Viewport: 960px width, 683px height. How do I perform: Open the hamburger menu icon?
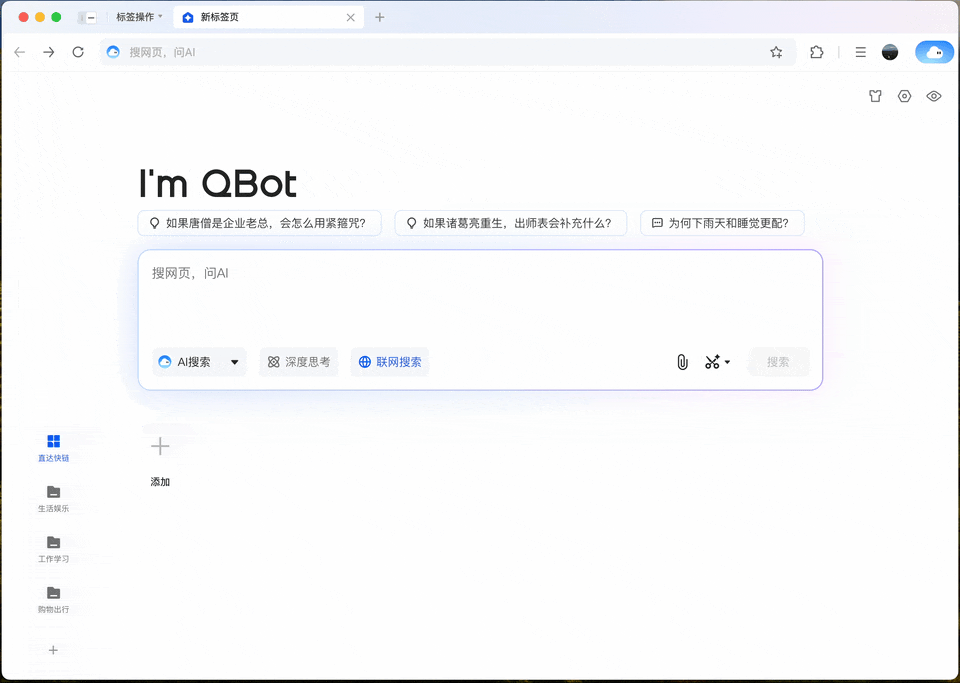click(x=860, y=52)
